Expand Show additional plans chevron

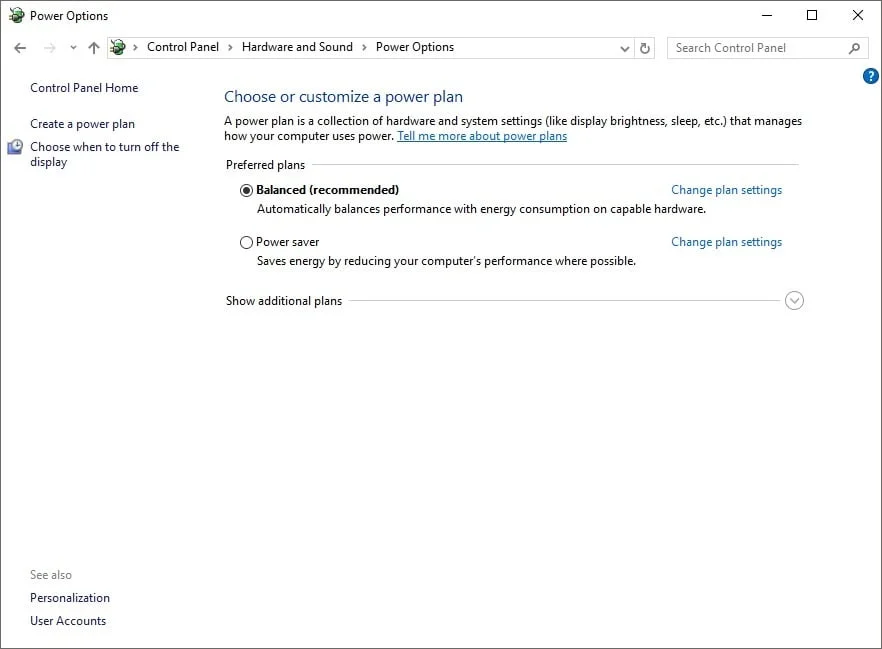click(794, 301)
